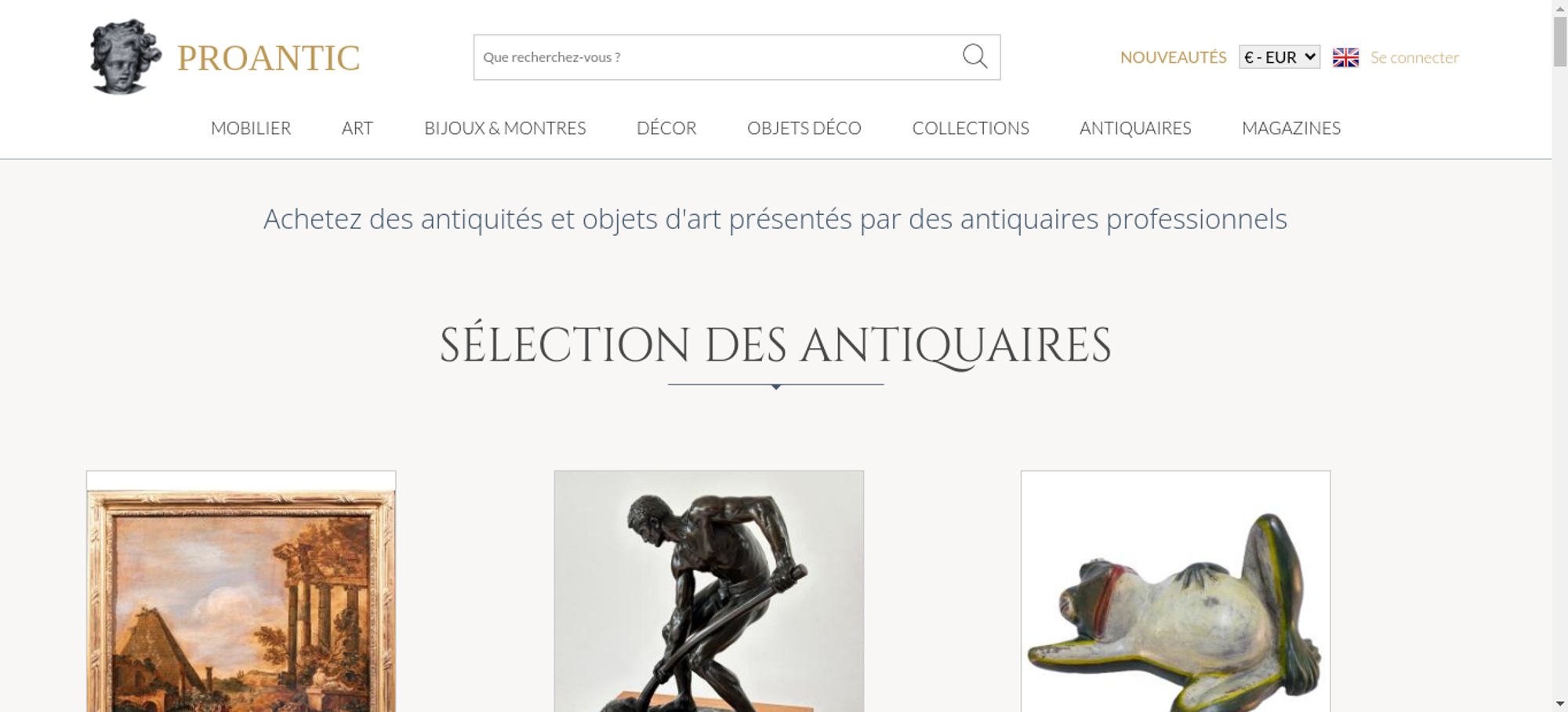Viewport: 1568px width, 712px height.
Task: Click the PROANTIC brand name text
Action: pos(268,58)
